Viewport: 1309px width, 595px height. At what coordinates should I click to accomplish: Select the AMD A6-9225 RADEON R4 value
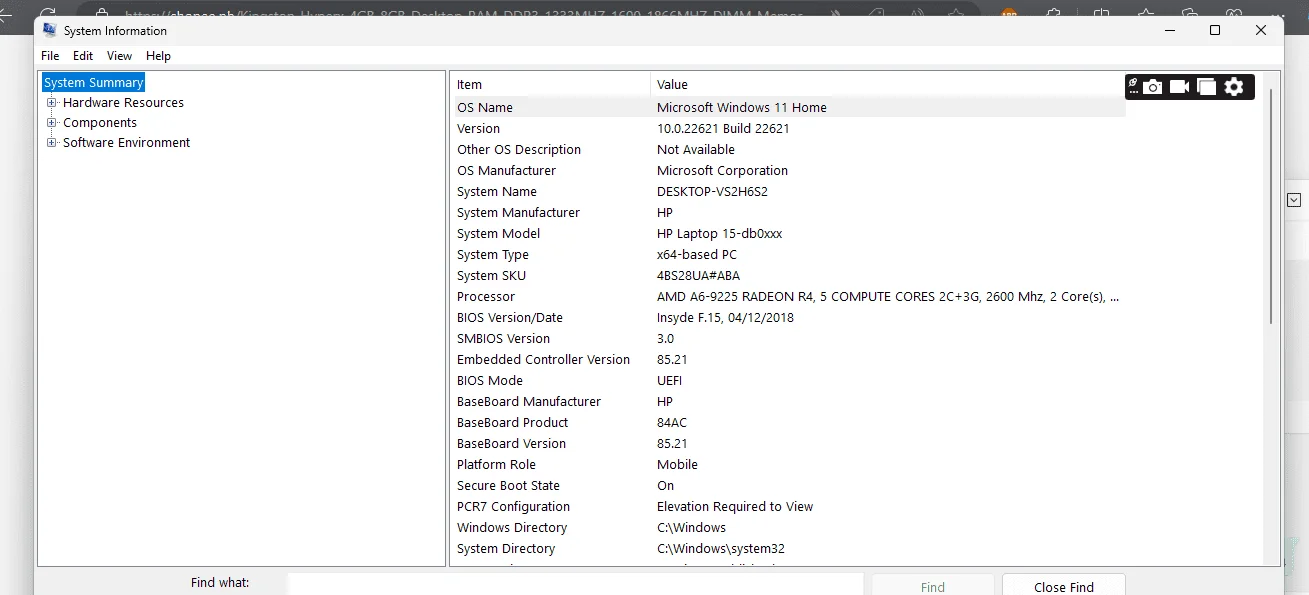[888, 296]
